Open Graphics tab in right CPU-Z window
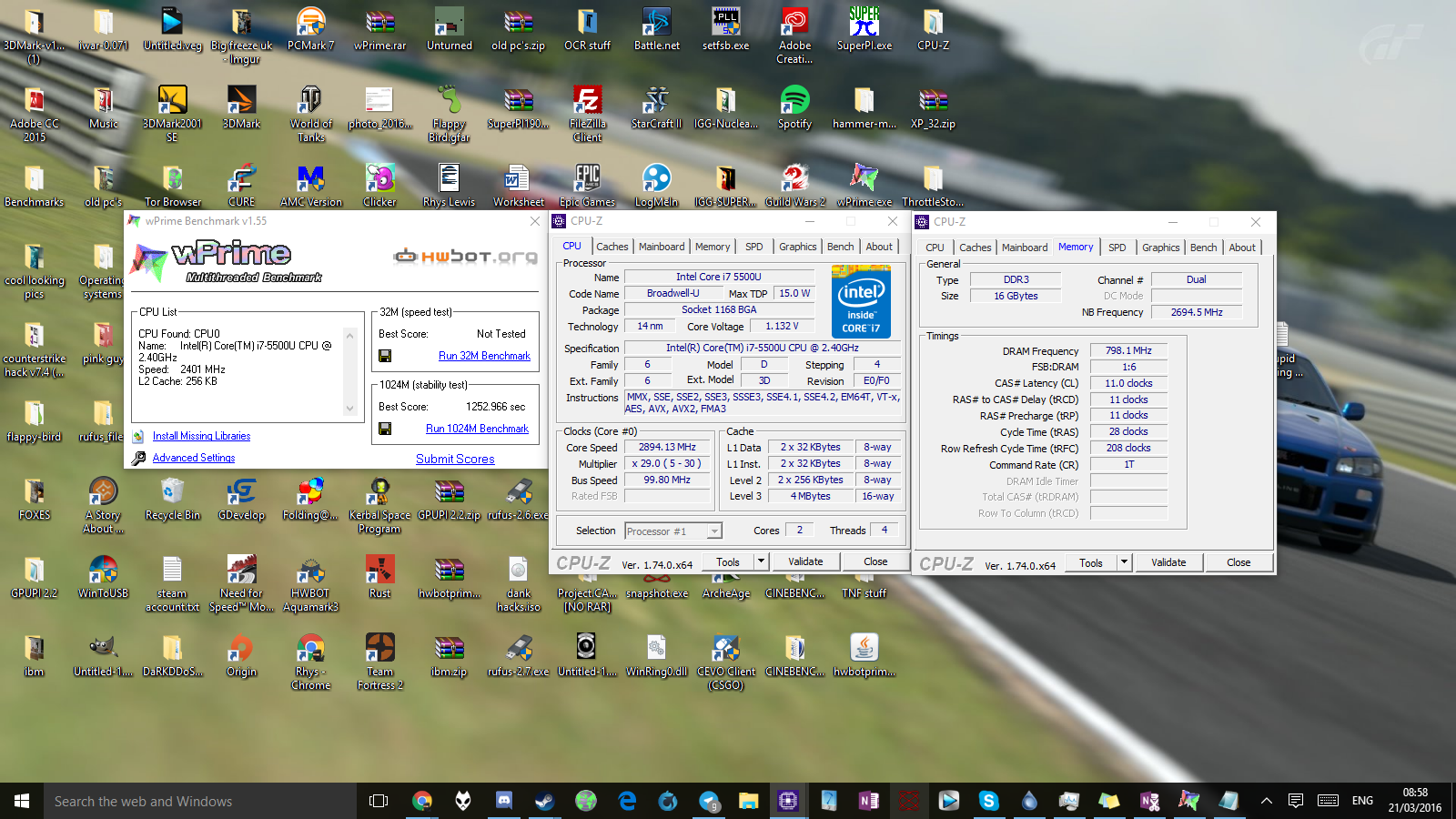The height and width of the screenshot is (819, 1456). coord(1161,248)
